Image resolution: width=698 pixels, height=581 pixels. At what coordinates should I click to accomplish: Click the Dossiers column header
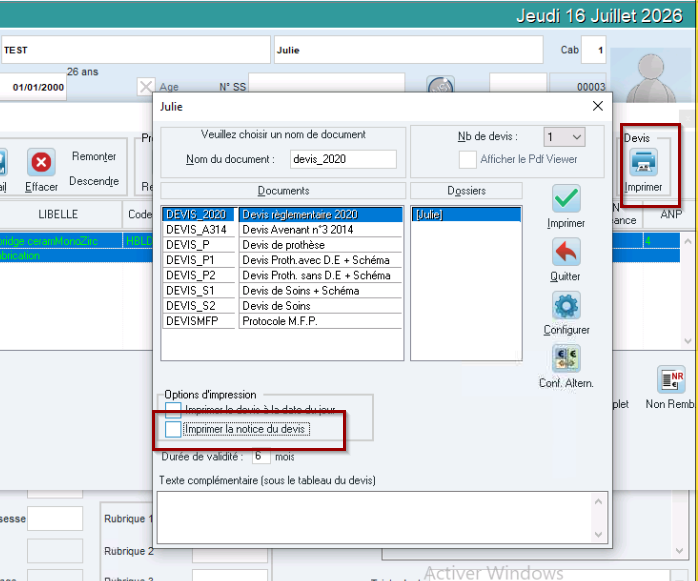(466, 191)
